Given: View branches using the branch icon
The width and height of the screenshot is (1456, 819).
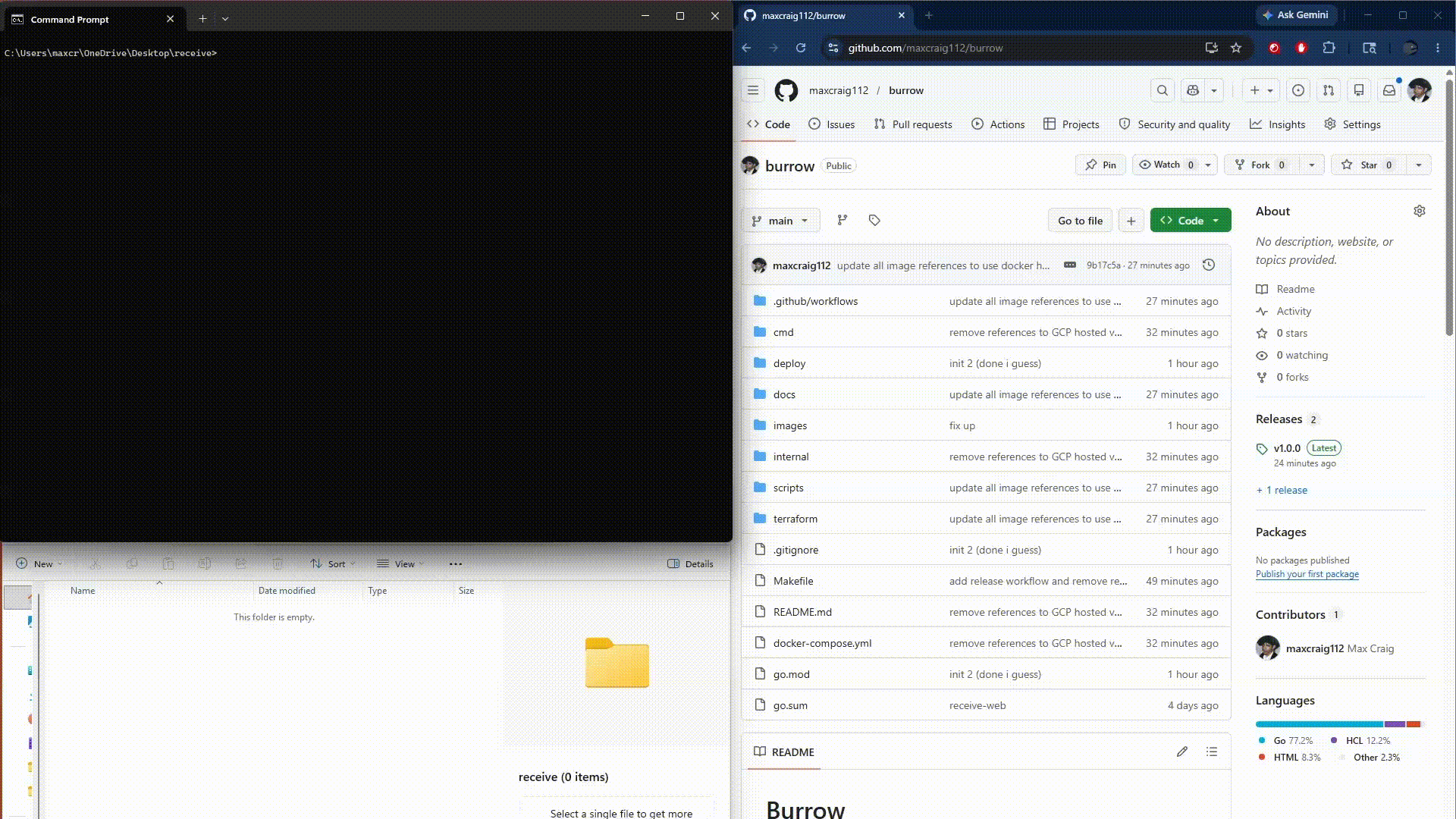Looking at the screenshot, I should 843,220.
